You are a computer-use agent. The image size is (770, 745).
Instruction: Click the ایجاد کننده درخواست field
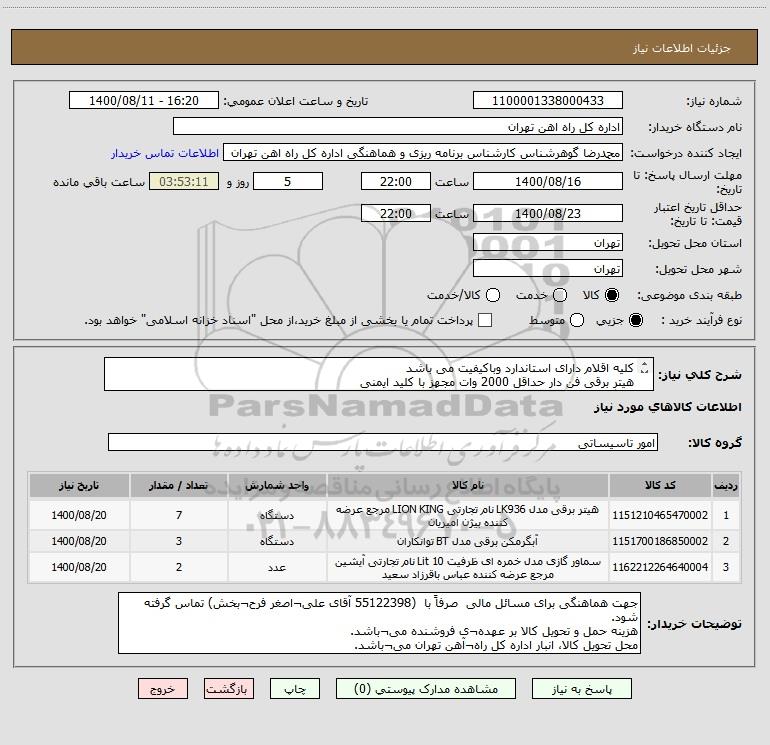[423, 152]
